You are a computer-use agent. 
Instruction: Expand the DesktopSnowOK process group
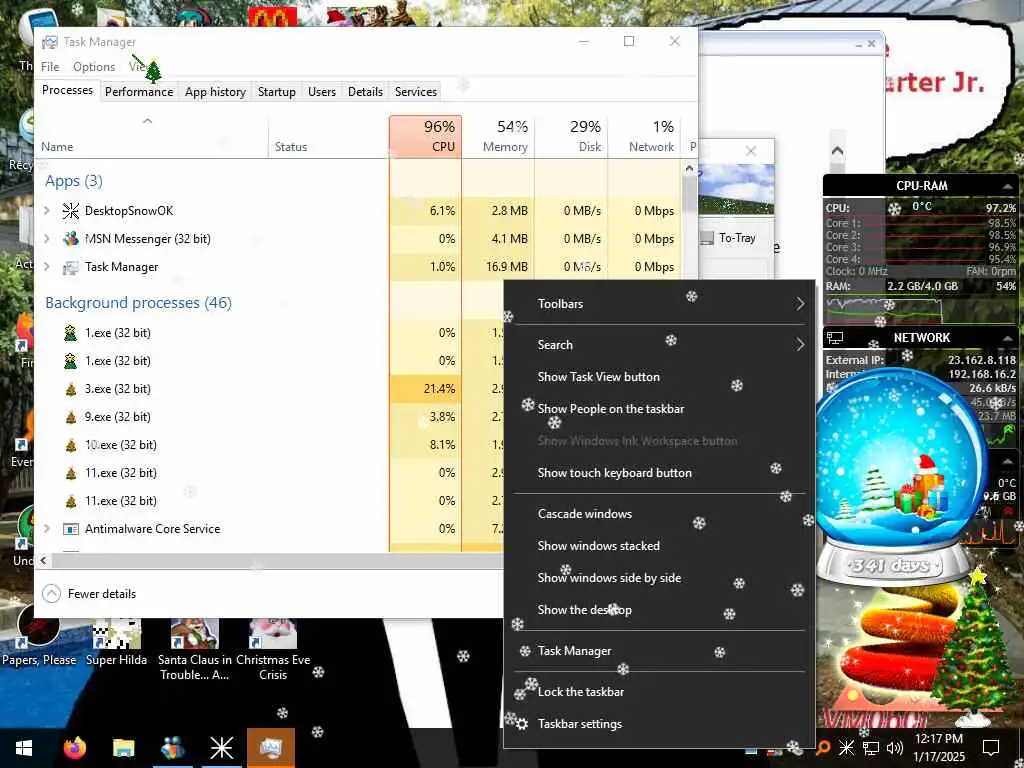(47, 211)
